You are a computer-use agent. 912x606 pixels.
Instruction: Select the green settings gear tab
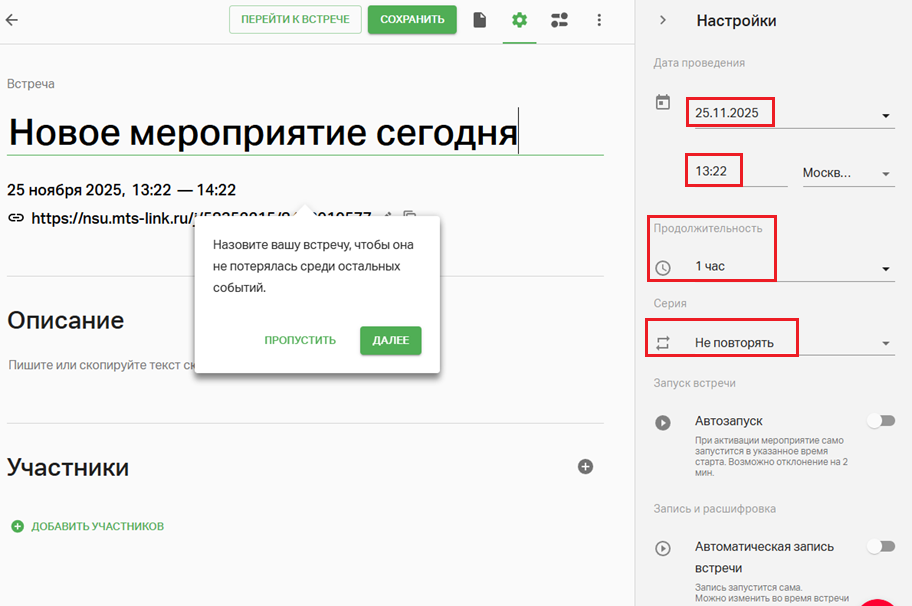click(x=519, y=20)
